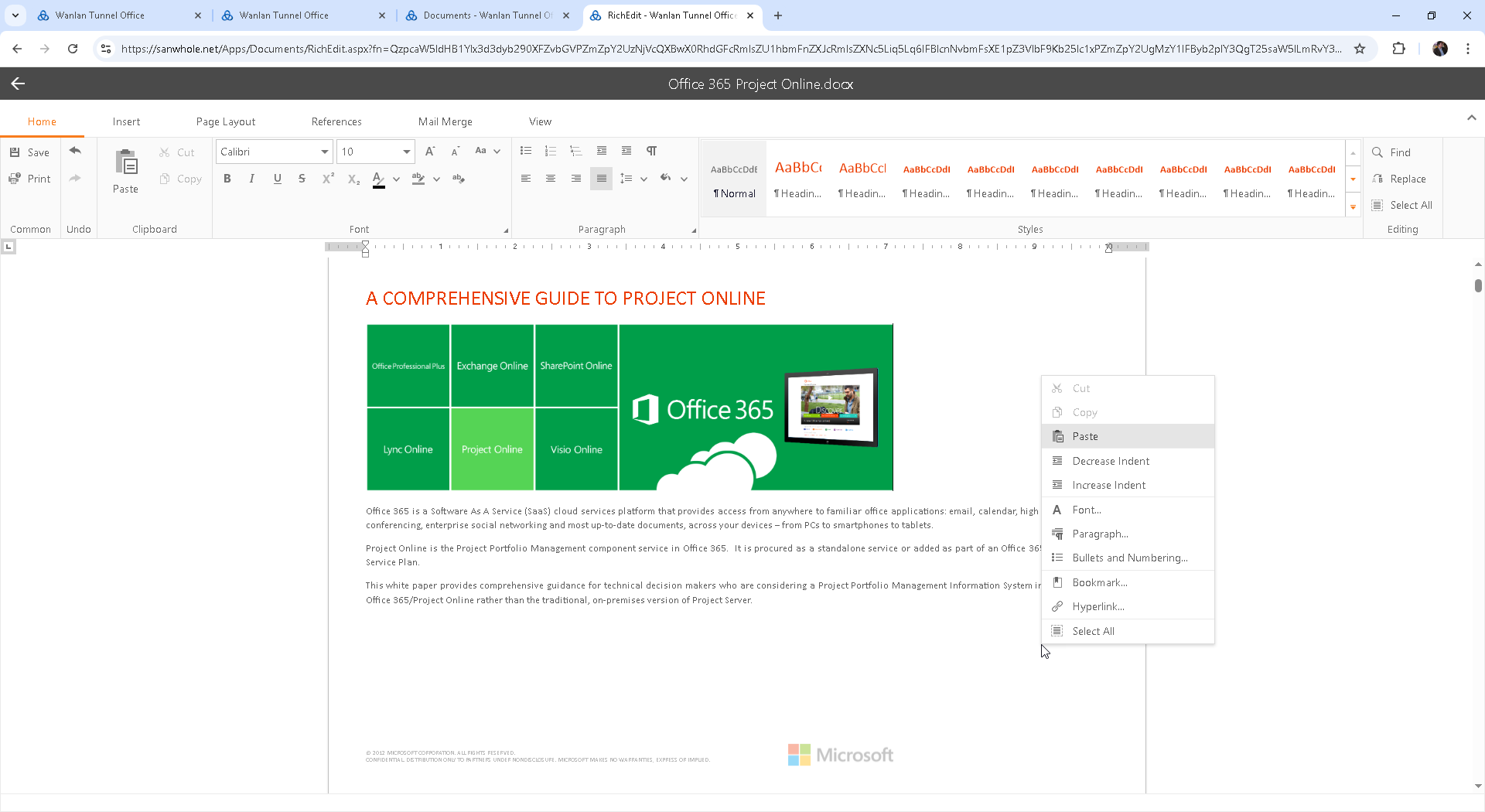The image size is (1485, 812).
Task: Center-align the paragraph text
Action: [x=551, y=179]
